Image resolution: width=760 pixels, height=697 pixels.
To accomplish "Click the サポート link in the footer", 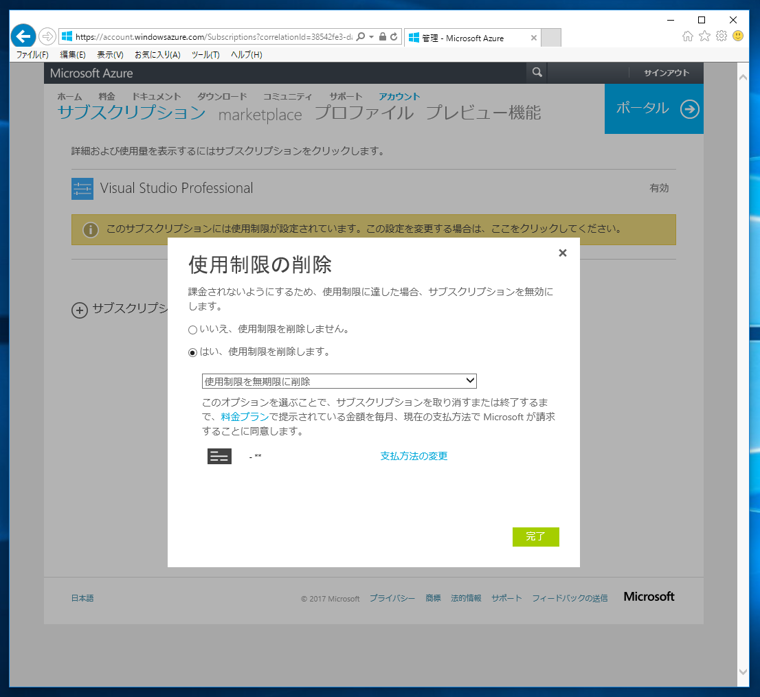I will pyautogui.click(x=507, y=598).
